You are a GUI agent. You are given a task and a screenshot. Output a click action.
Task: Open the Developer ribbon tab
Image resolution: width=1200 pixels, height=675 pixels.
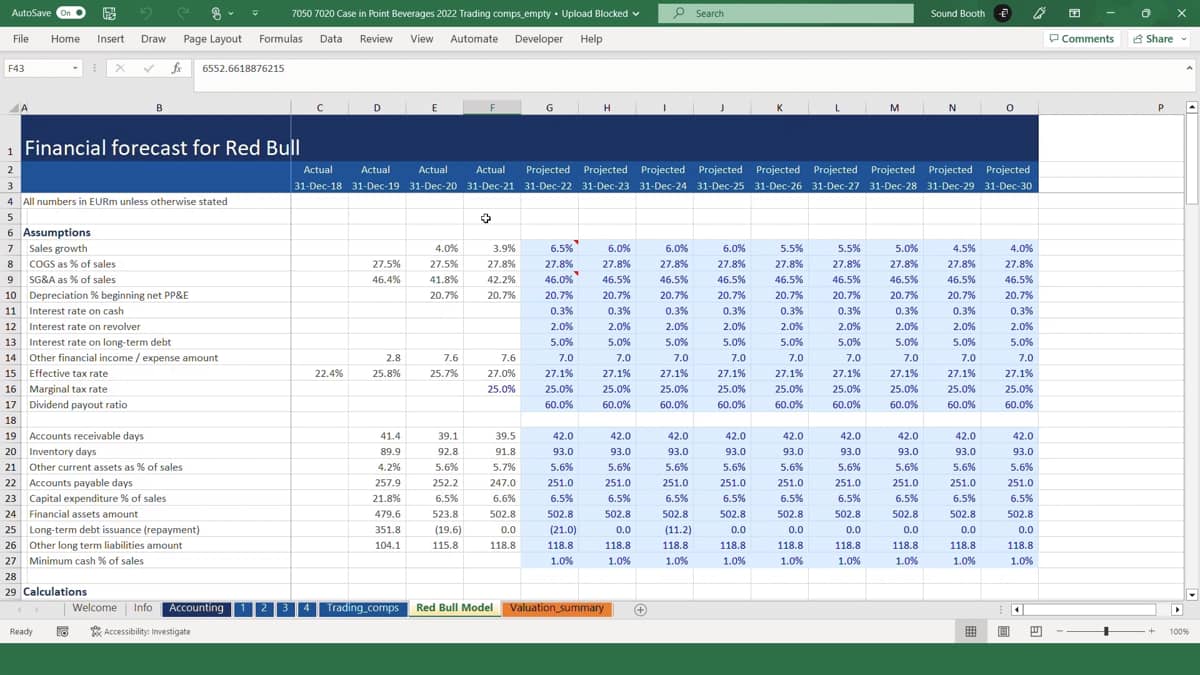point(539,39)
